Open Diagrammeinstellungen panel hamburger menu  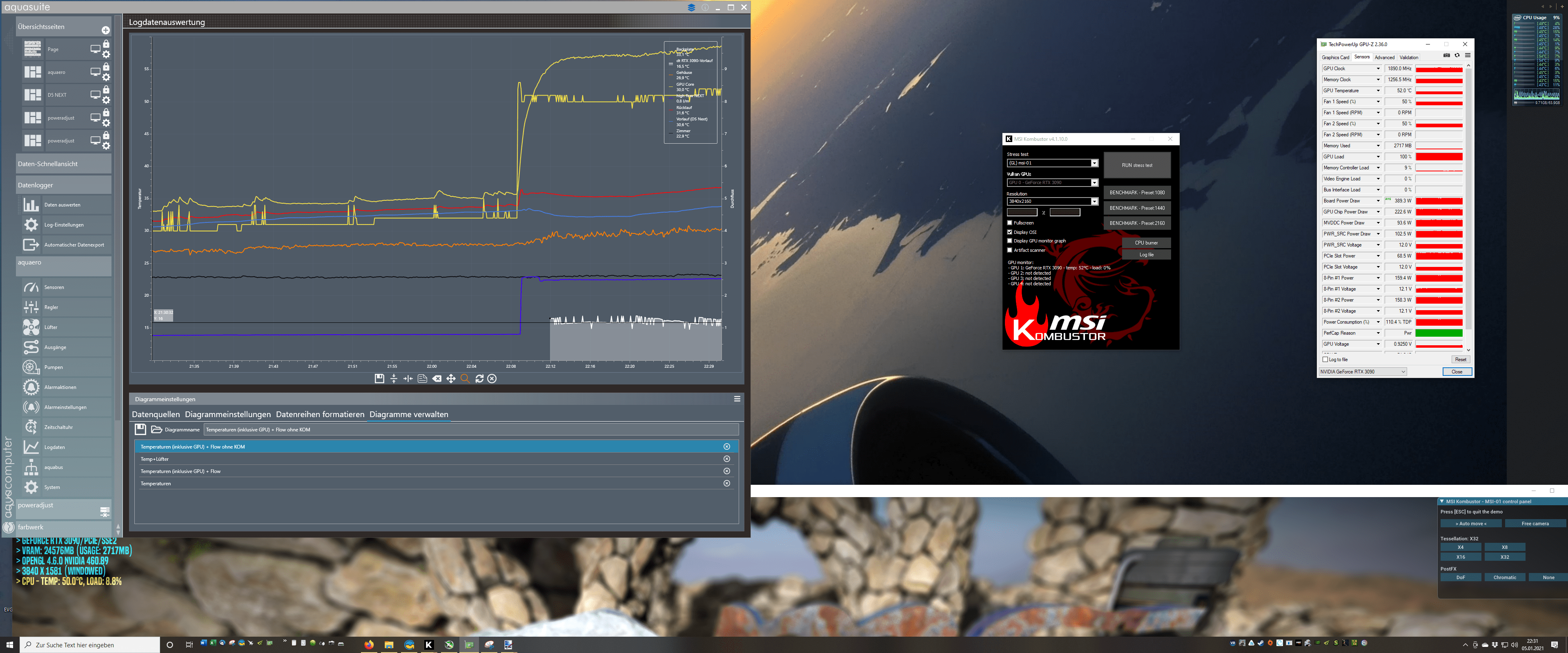[737, 399]
